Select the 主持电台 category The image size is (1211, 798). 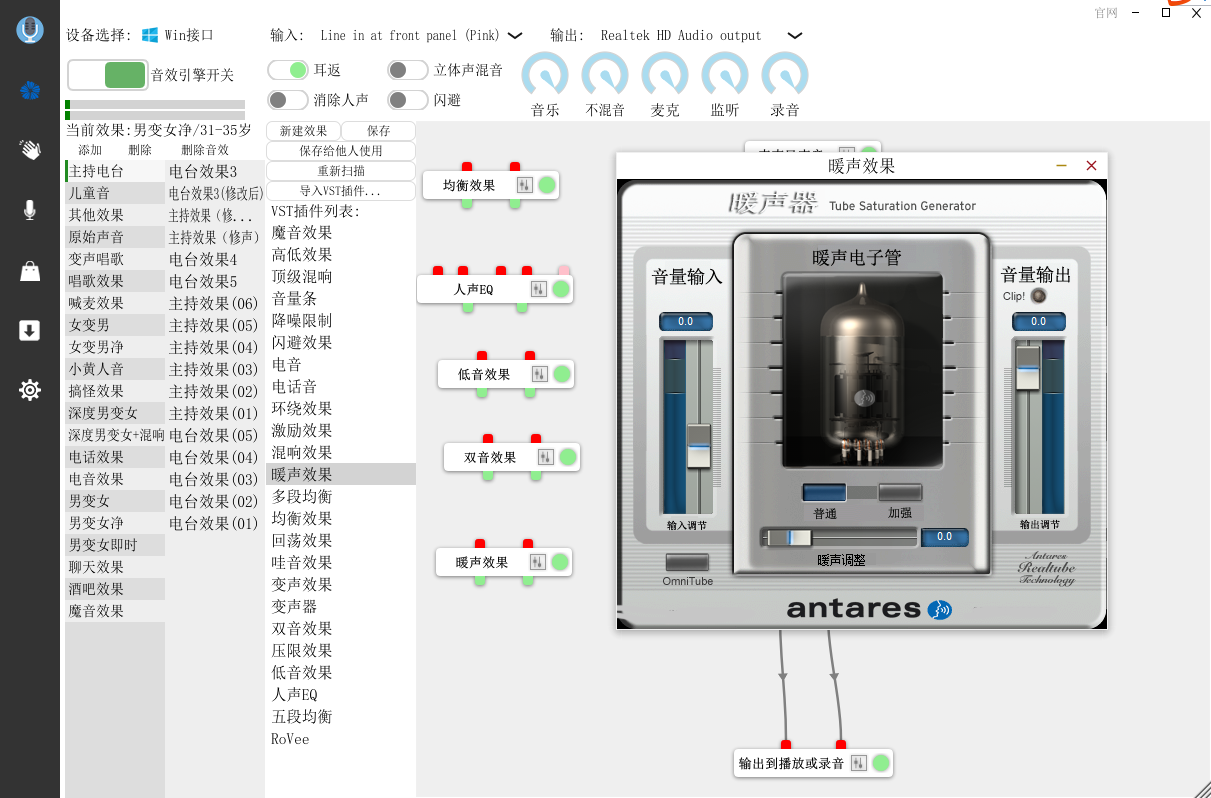coord(115,171)
